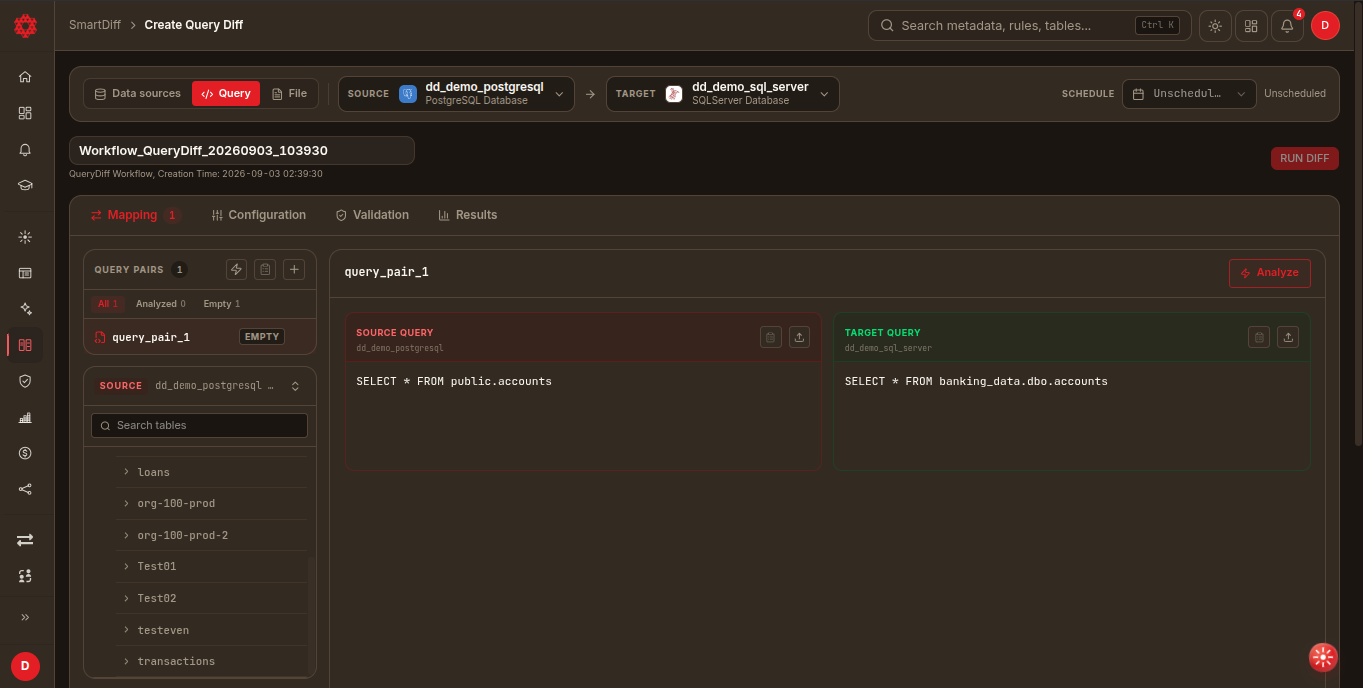Open the user avatar D at sidebar bottom
The image size is (1363, 688).
pyautogui.click(x=25, y=665)
